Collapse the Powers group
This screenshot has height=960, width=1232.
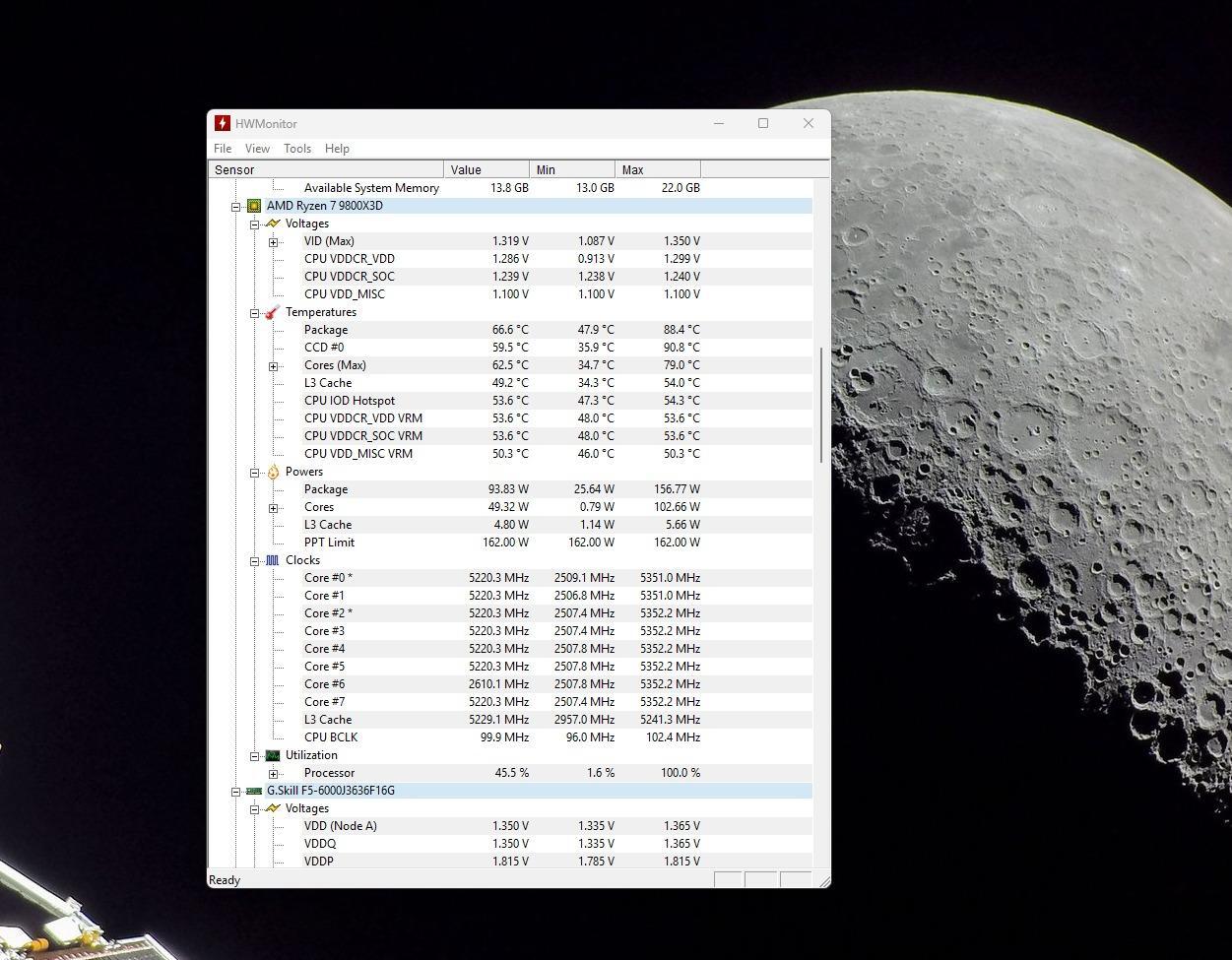click(x=255, y=473)
